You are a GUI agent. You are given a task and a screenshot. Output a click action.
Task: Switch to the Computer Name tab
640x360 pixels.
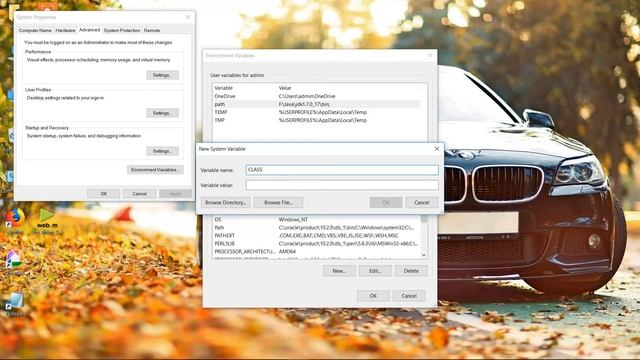tap(35, 30)
